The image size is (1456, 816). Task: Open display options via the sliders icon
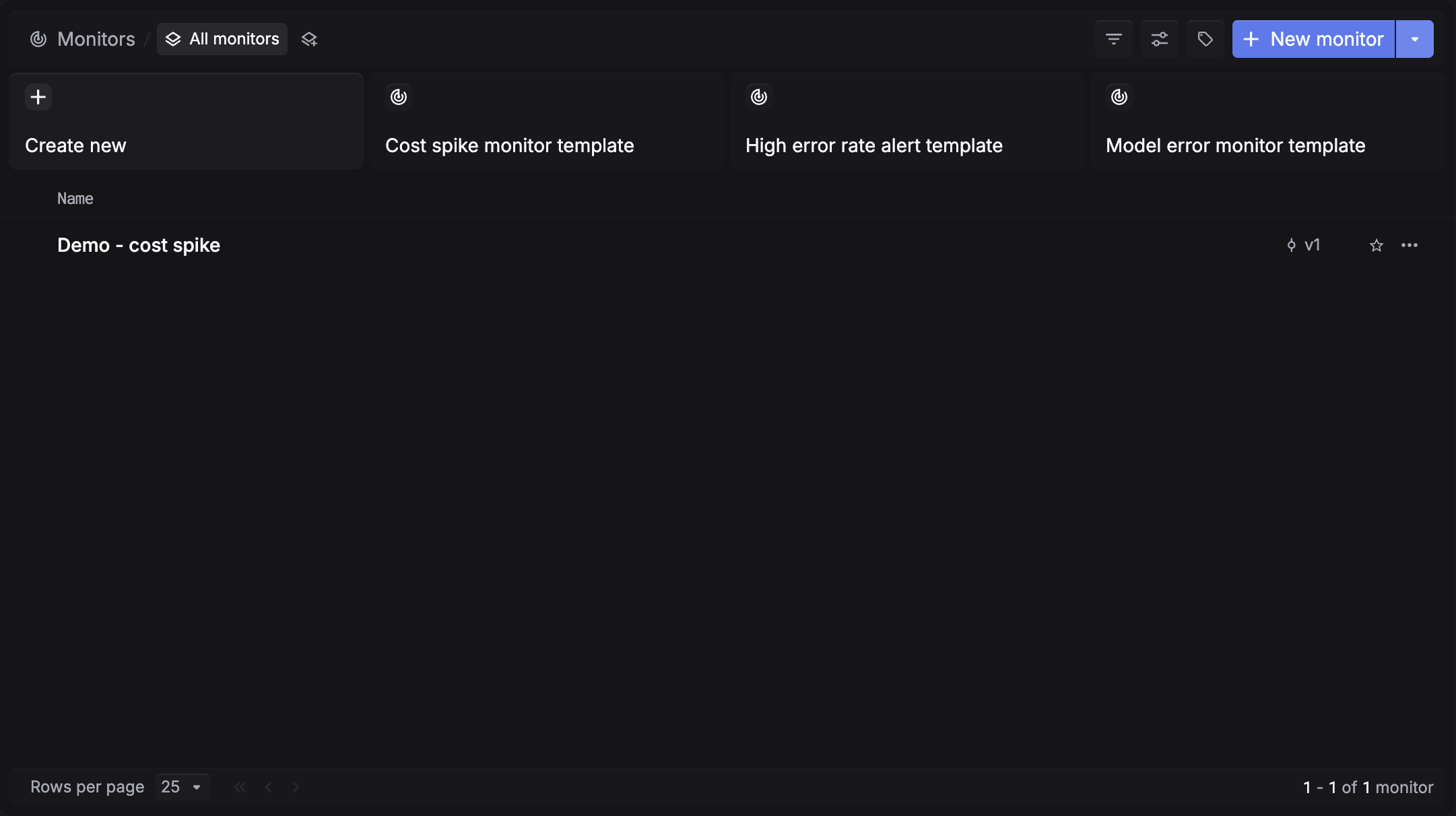click(1159, 38)
